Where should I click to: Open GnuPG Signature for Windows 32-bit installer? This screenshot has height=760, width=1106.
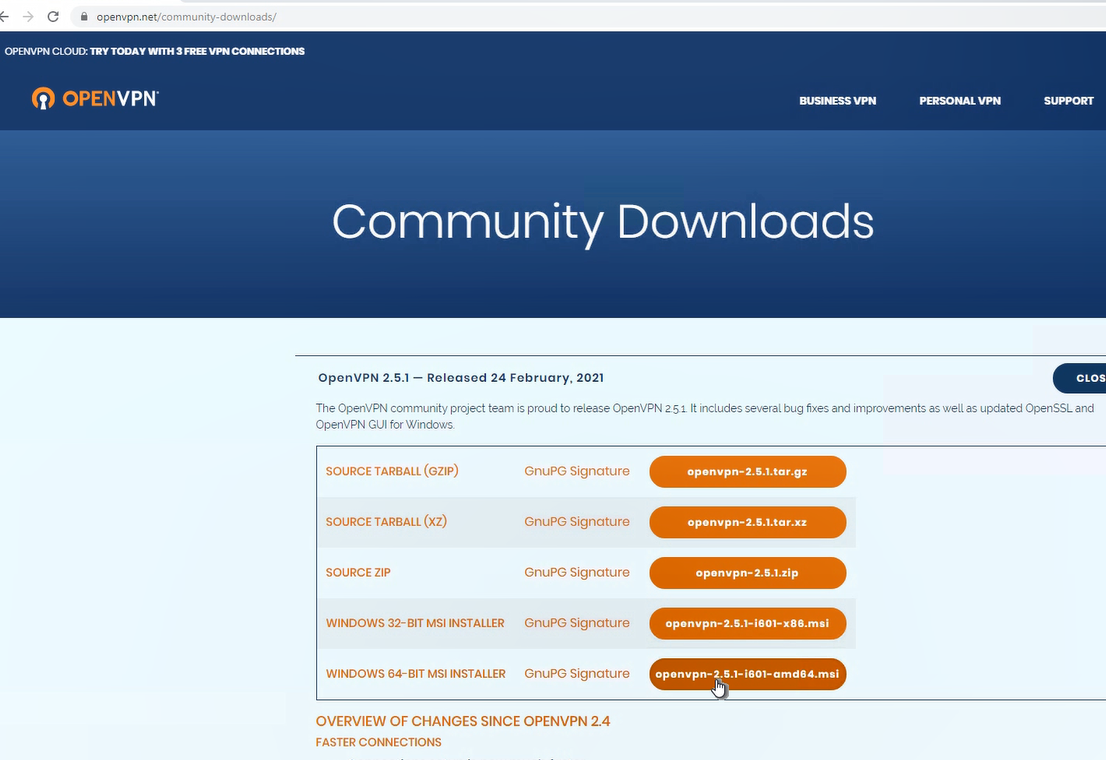pyautogui.click(x=576, y=623)
